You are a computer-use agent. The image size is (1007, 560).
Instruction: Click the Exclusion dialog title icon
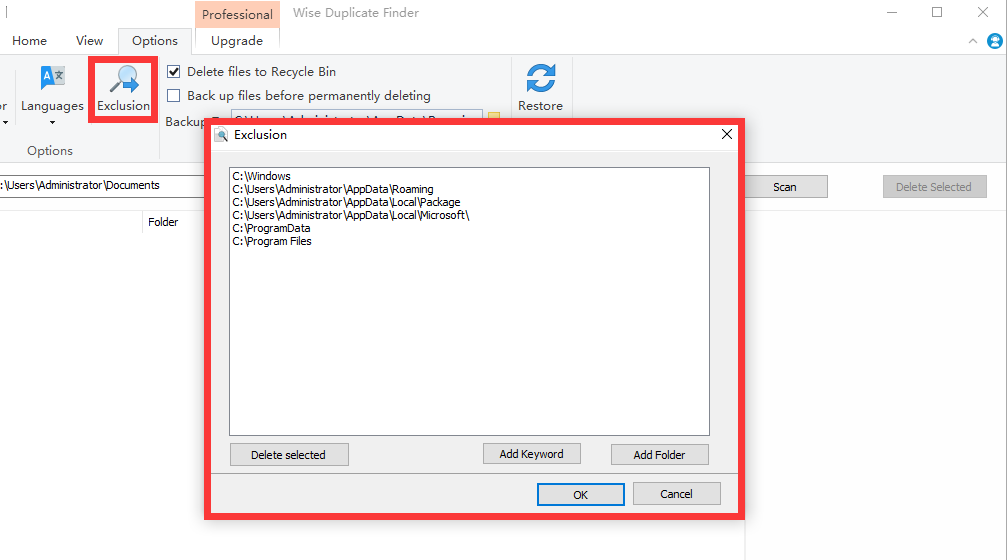[221, 135]
